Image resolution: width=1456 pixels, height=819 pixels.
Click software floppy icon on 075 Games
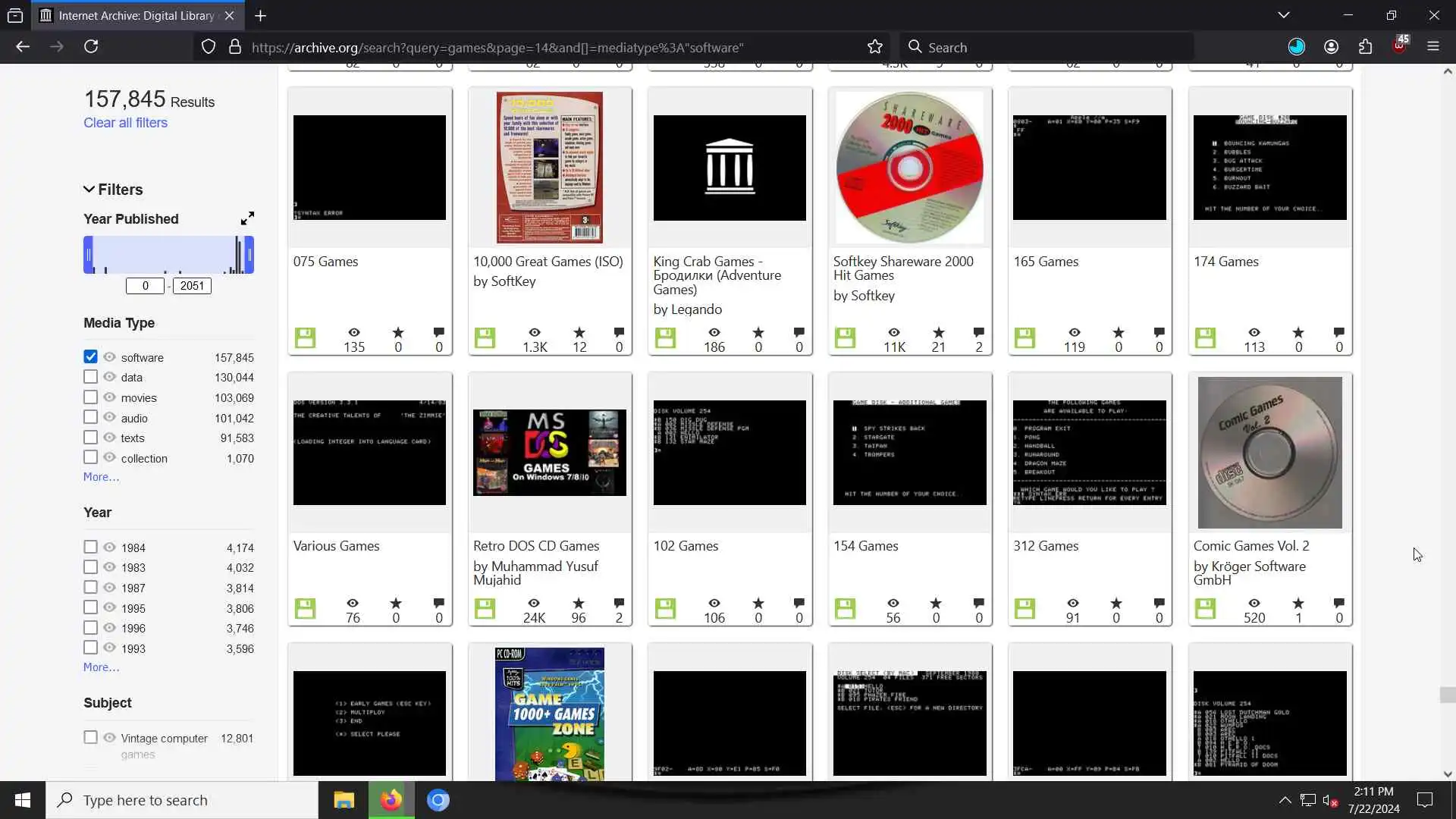[305, 337]
